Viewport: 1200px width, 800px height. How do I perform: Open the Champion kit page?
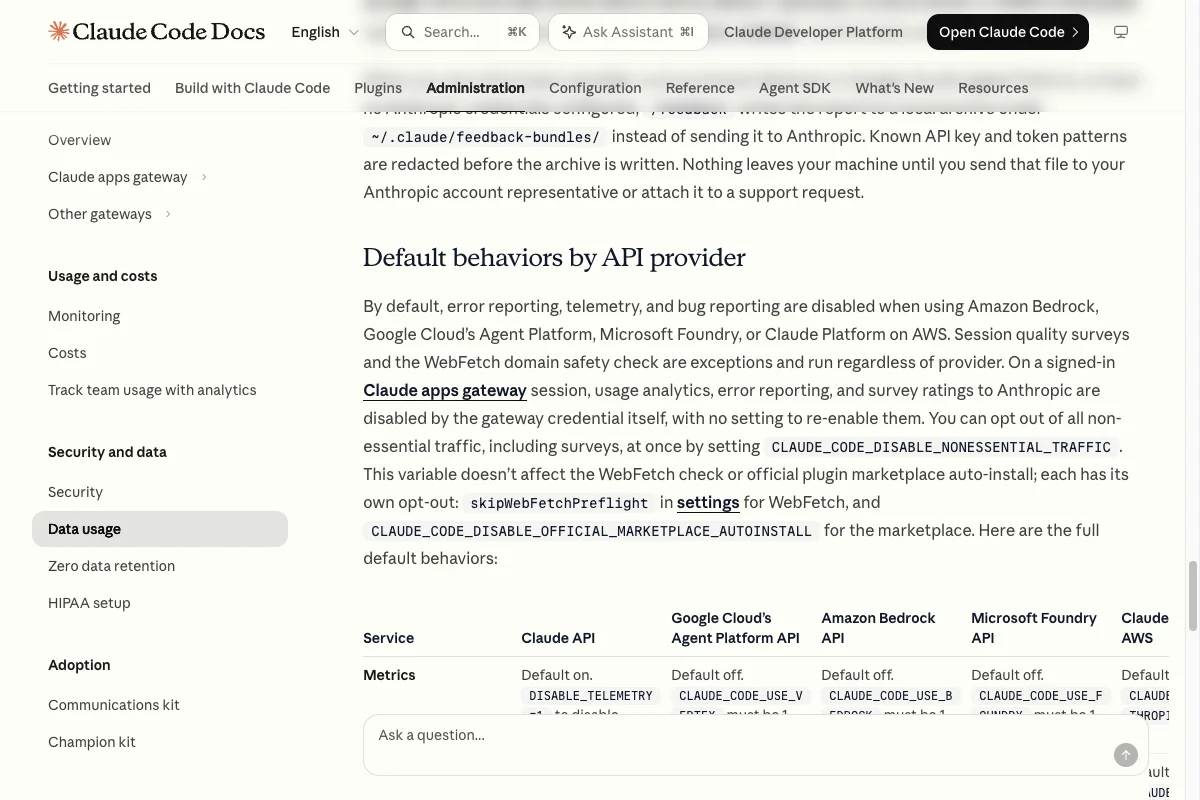(x=92, y=742)
